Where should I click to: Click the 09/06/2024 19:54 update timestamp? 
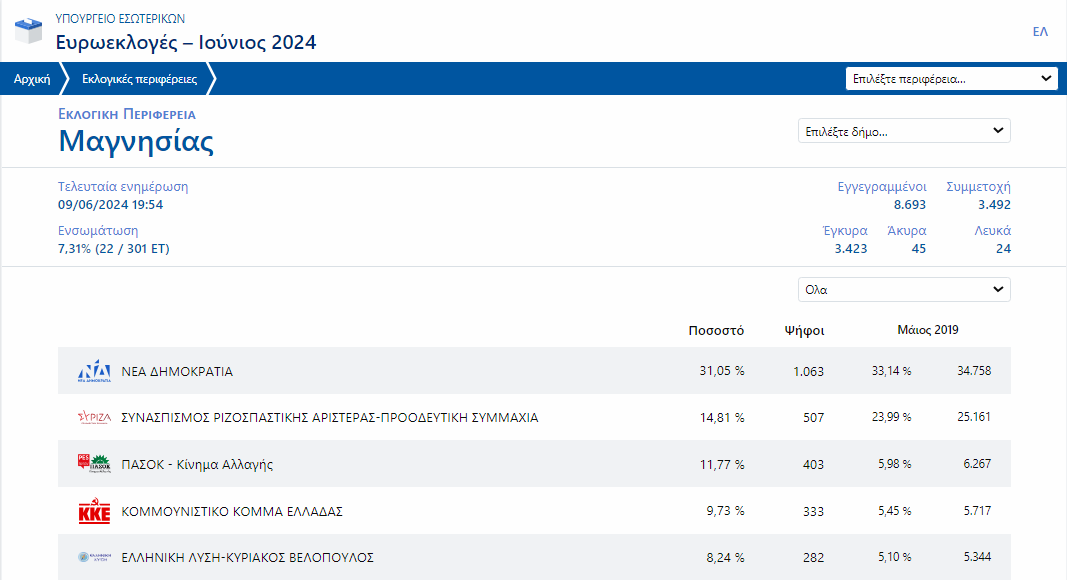coord(110,205)
